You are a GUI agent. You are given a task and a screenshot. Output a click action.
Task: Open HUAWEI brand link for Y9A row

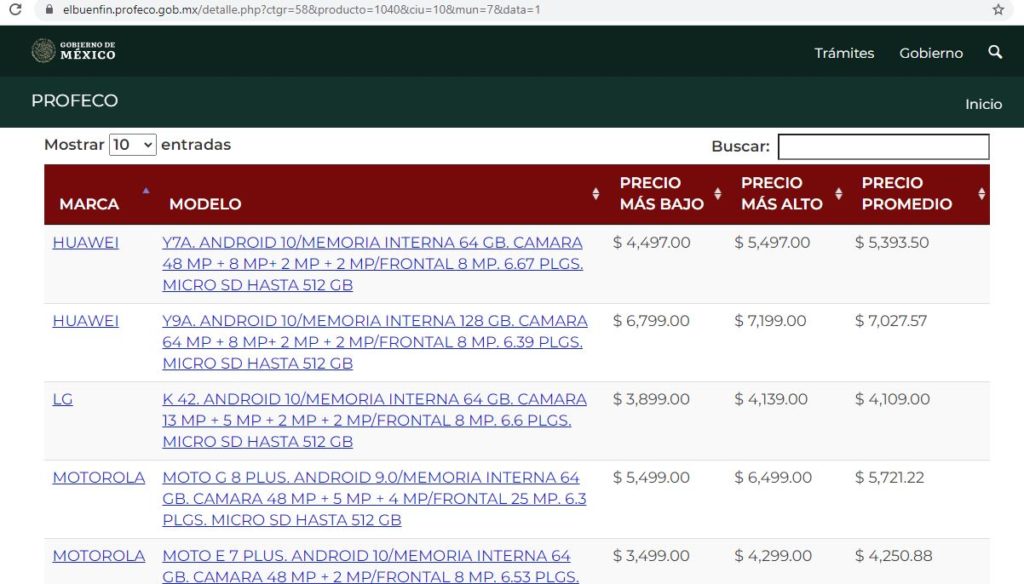pyautogui.click(x=86, y=321)
